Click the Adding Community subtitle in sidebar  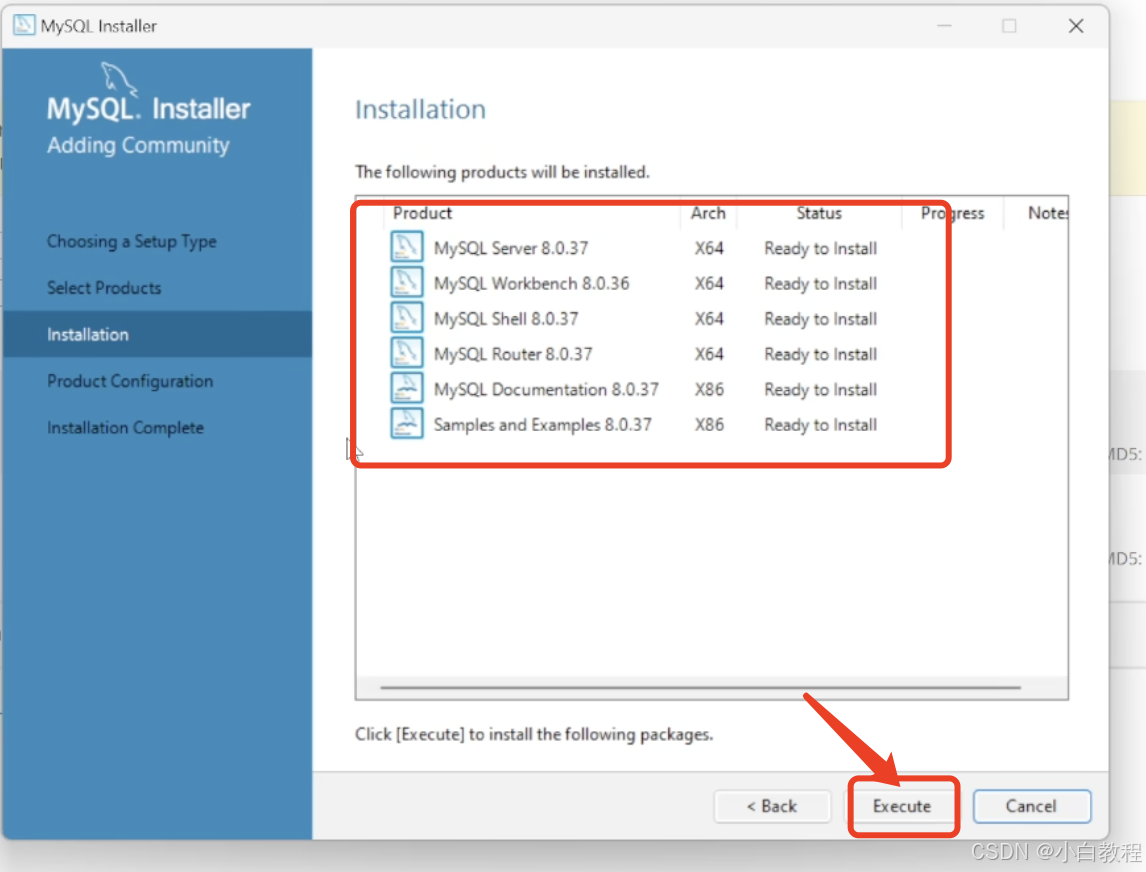tap(138, 145)
